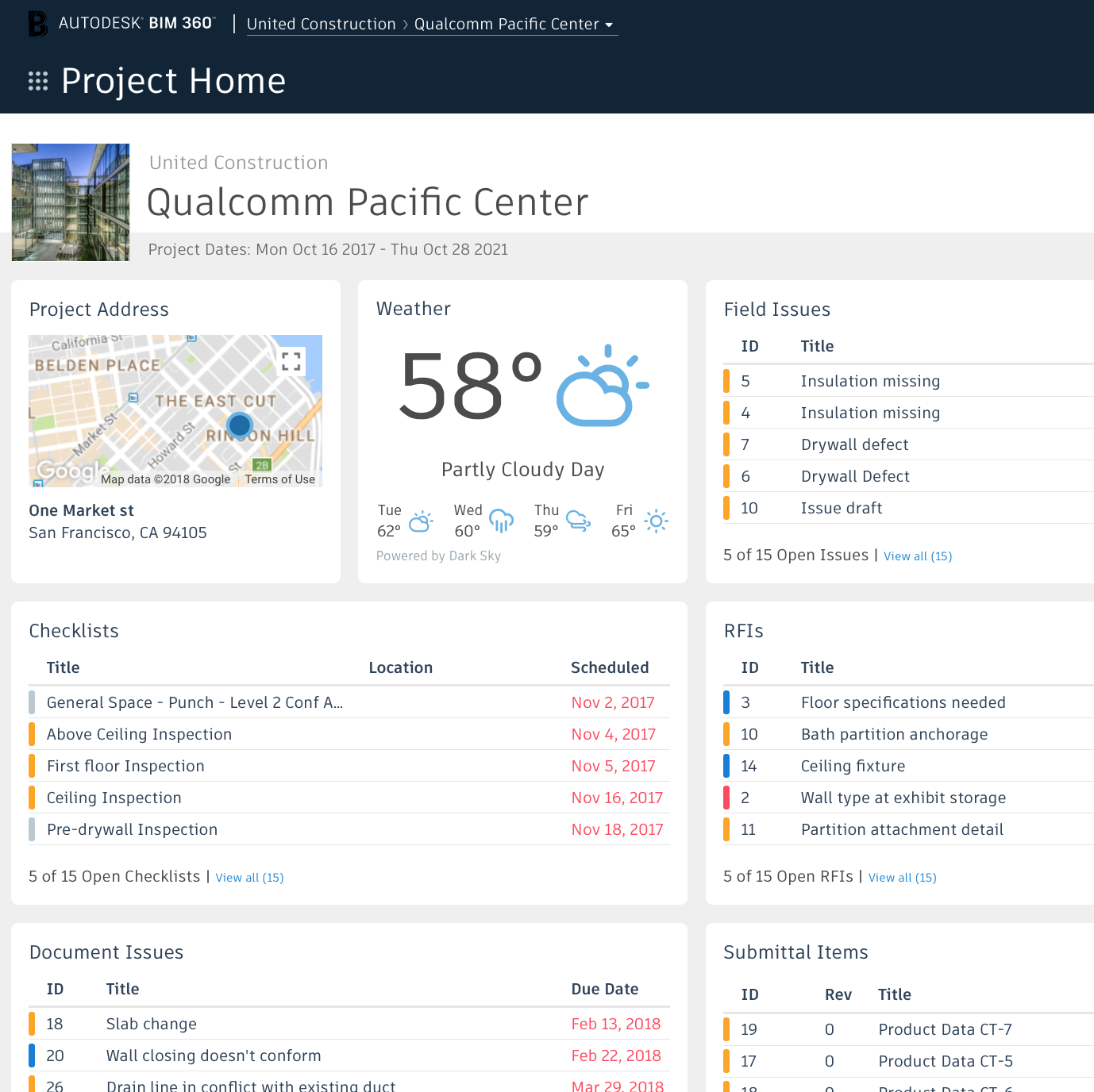Click the Project Home page title

[173, 81]
